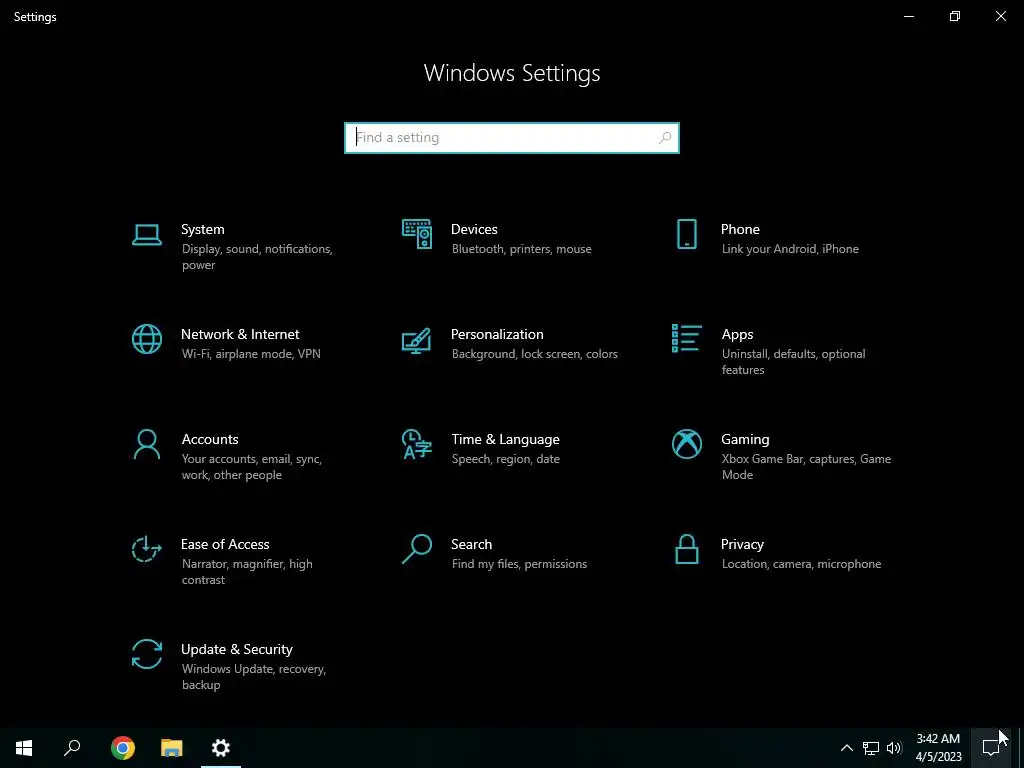Open the volume speaker tray icon
Viewport: 1024px width, 768px height.
point(894,748)
